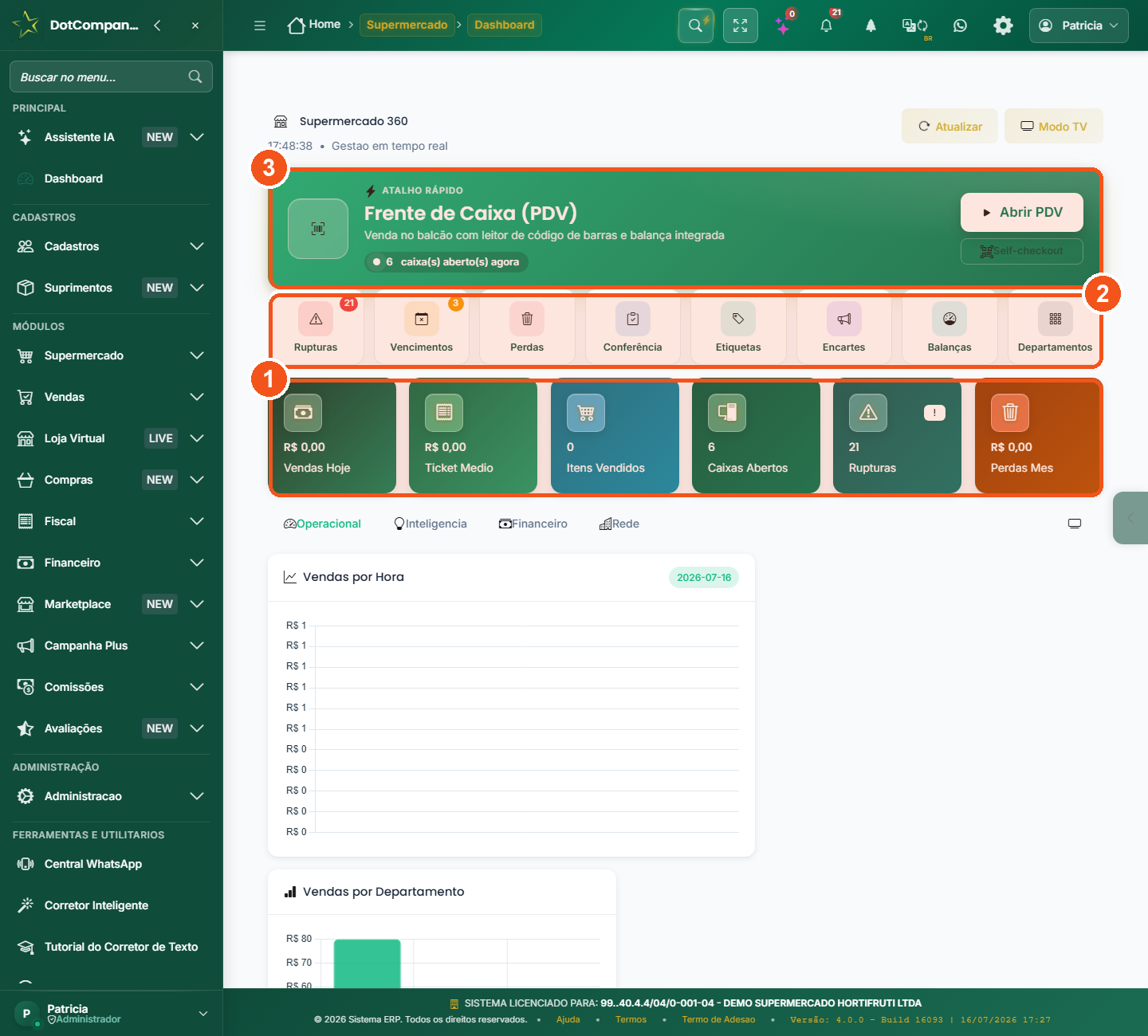The height and width of the screenshot is (1036, 1148).
Task: Open Tutorial do Corretor de Texto
Action: pos(111,947)
